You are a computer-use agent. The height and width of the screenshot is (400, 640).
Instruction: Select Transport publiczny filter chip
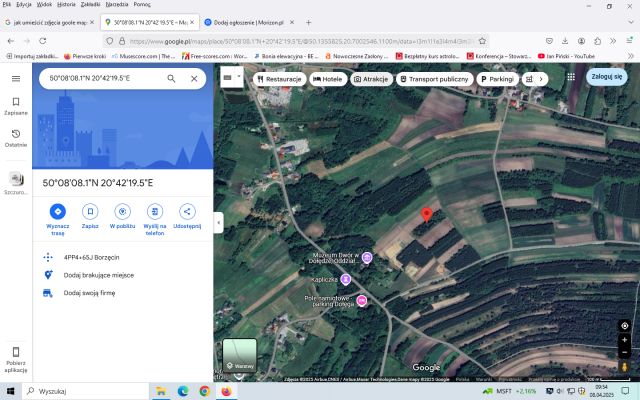pyautogui.click(x=434, y=79)
